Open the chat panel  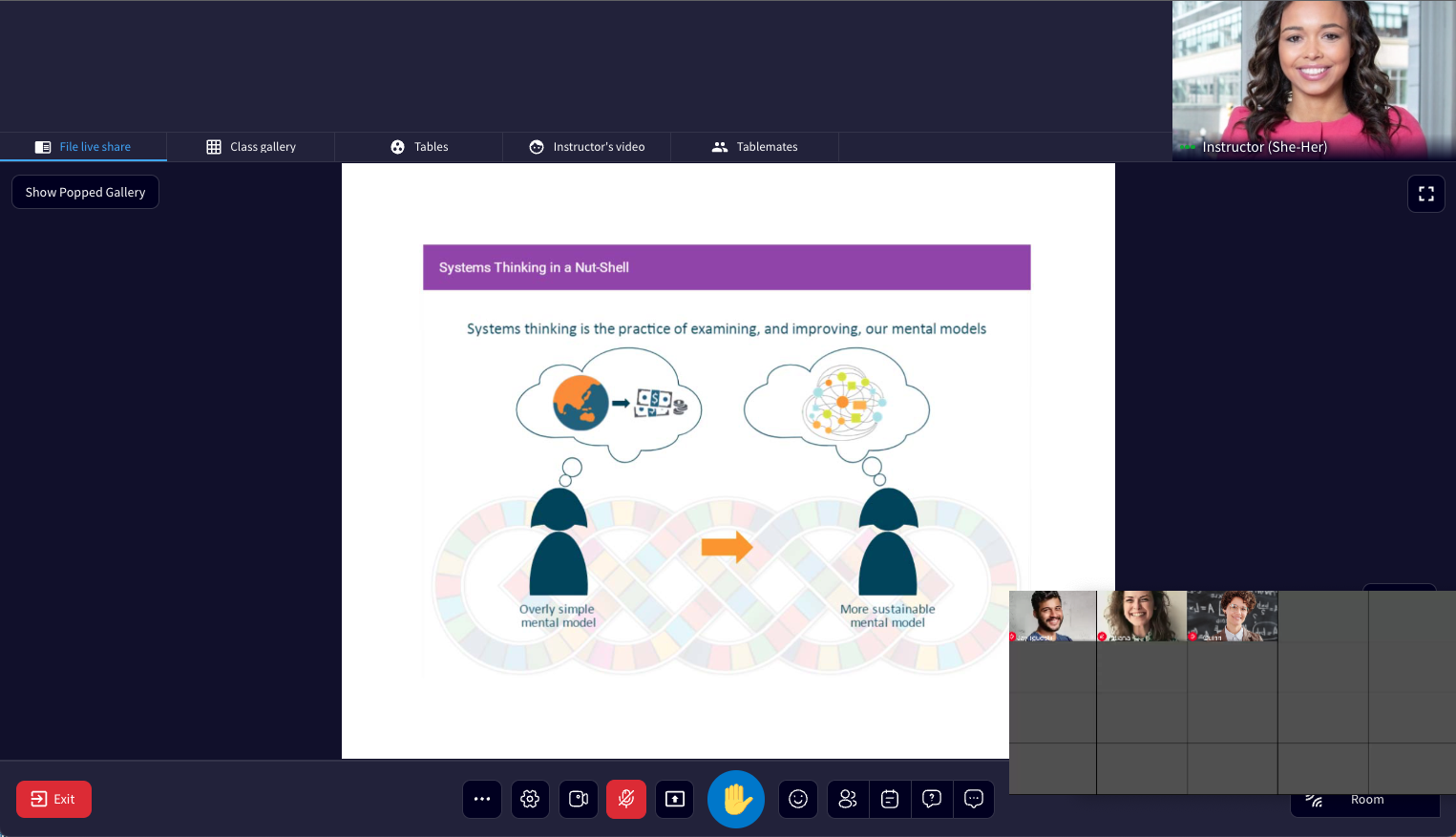click(973, 799)
